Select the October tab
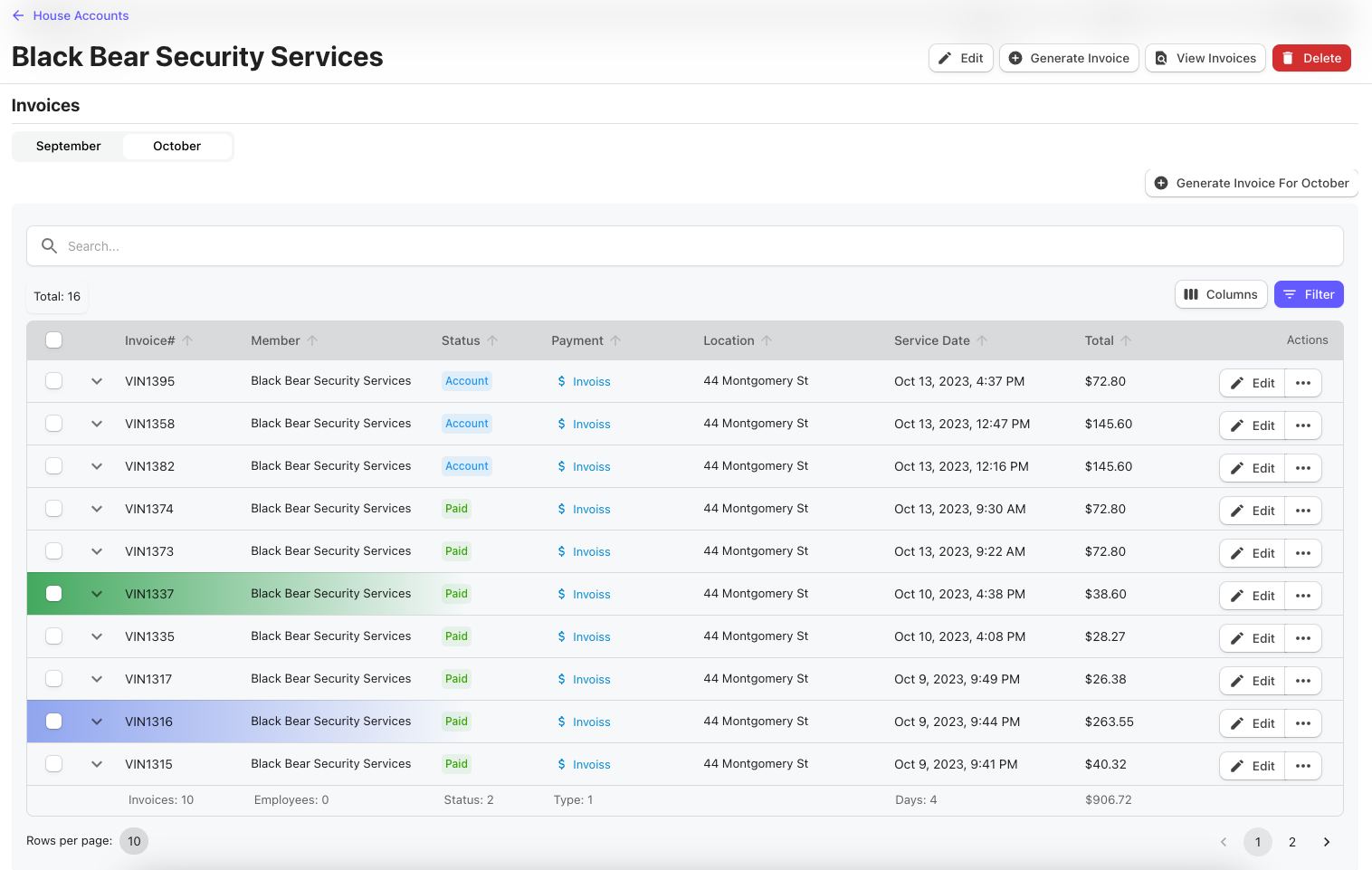The width and height of the screenshot is (1372, 870). click(176, 146)
